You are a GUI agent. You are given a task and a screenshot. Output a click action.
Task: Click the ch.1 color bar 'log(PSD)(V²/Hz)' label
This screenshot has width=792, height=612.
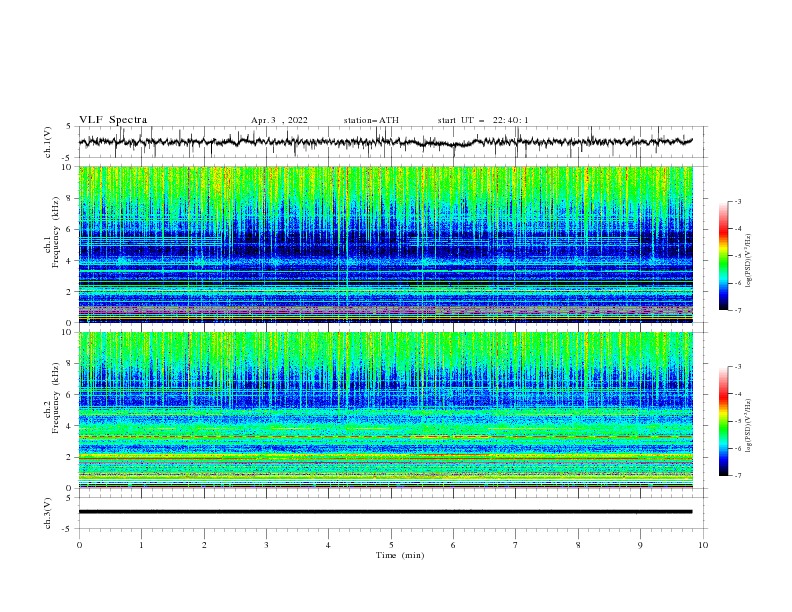[x=749, y=261]
